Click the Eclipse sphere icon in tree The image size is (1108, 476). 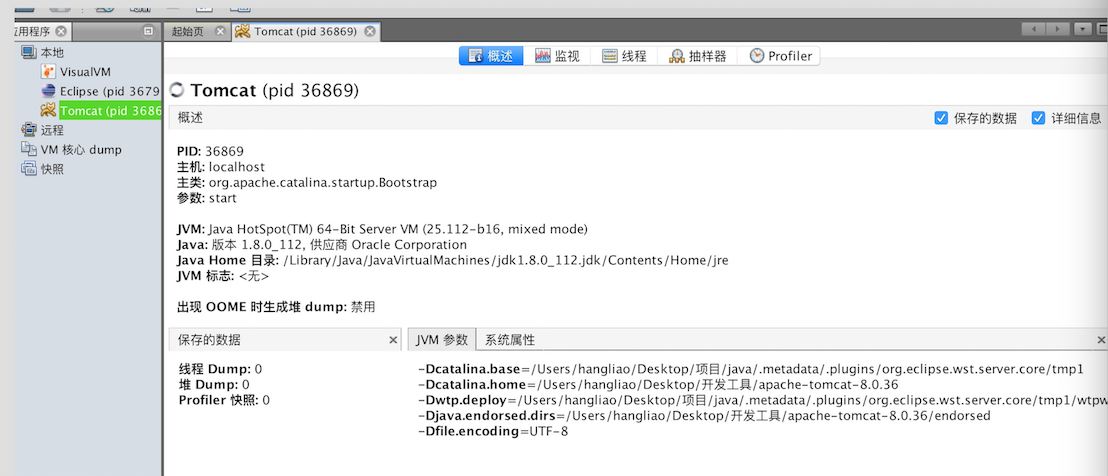click(48, 91)
